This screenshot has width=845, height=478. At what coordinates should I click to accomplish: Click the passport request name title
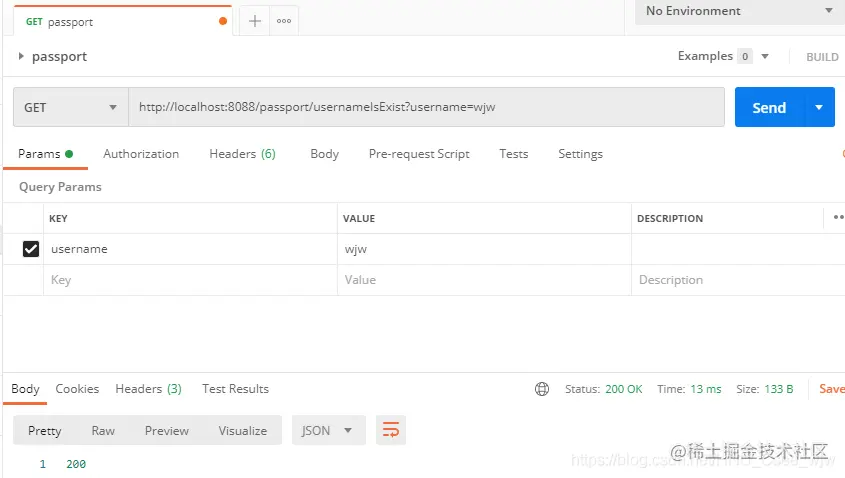(x=59, y=57)
